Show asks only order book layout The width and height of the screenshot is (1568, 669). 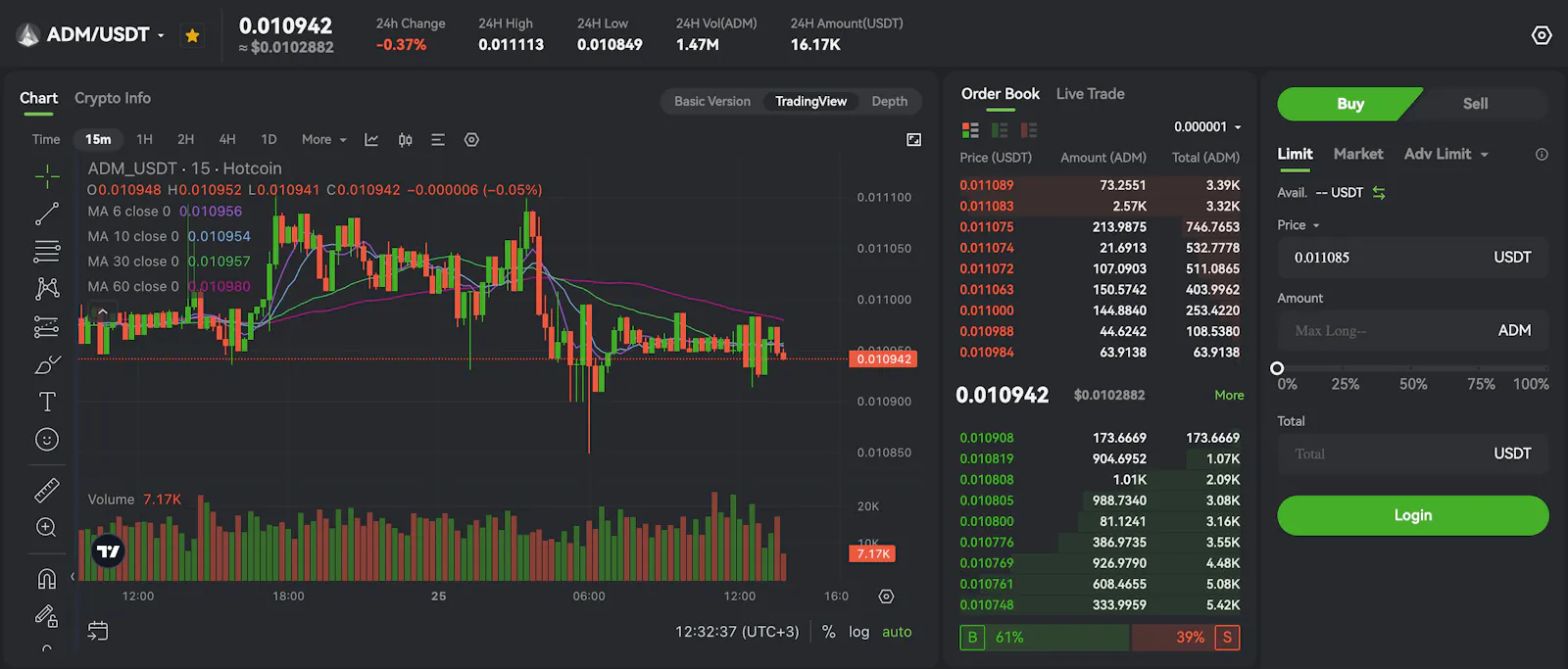(x=1029, y=130)
